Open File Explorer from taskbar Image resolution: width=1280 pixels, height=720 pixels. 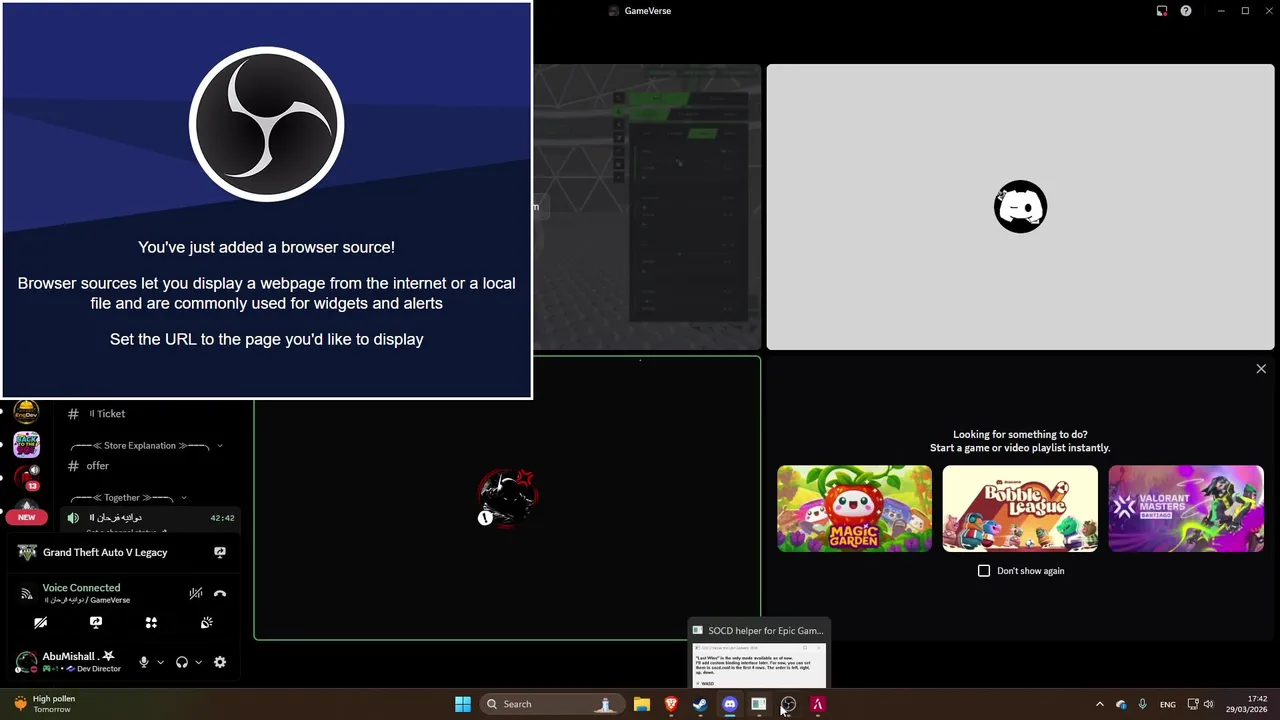(642, 704)
